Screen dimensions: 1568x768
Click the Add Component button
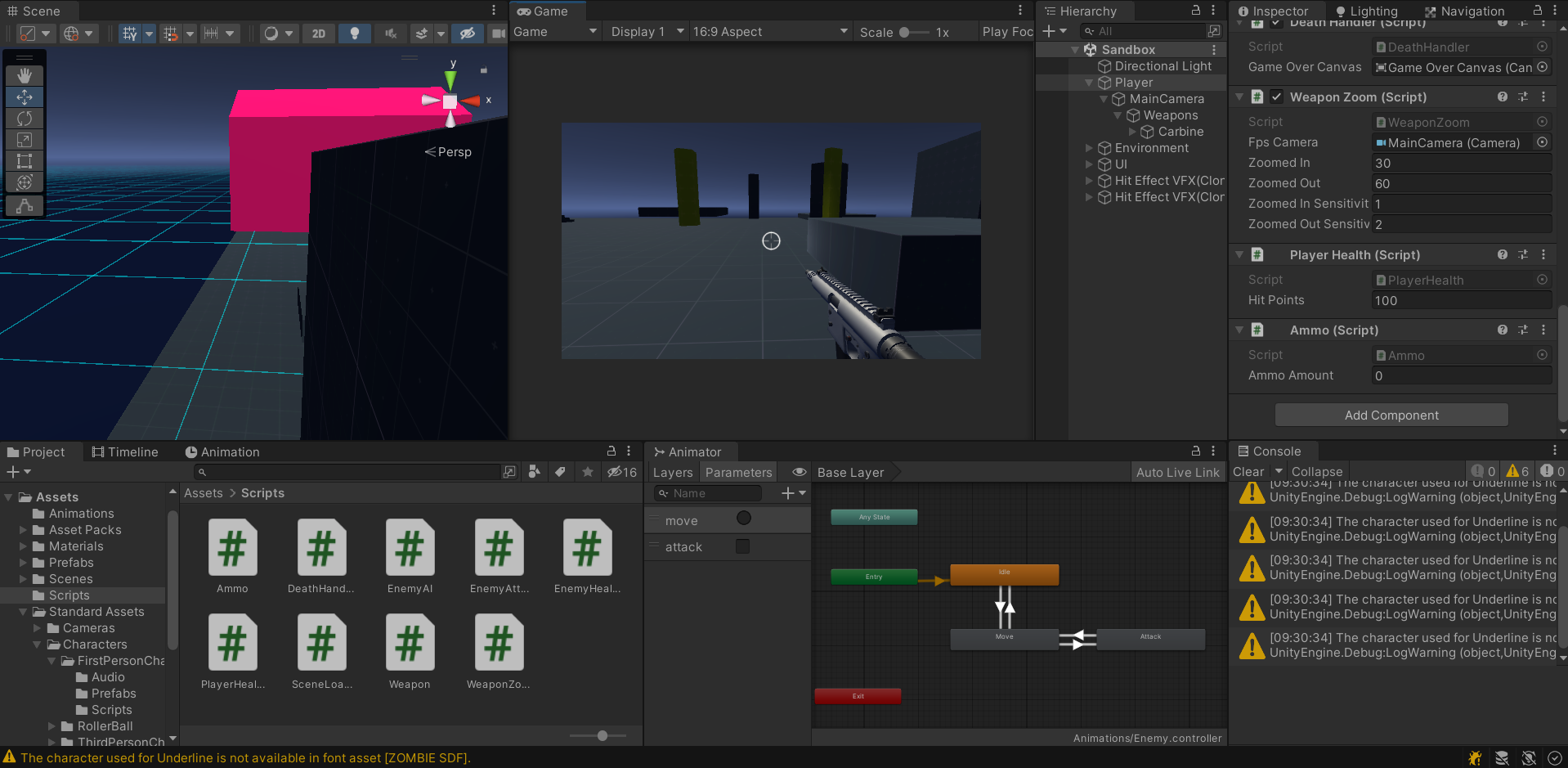point(1391,415)
